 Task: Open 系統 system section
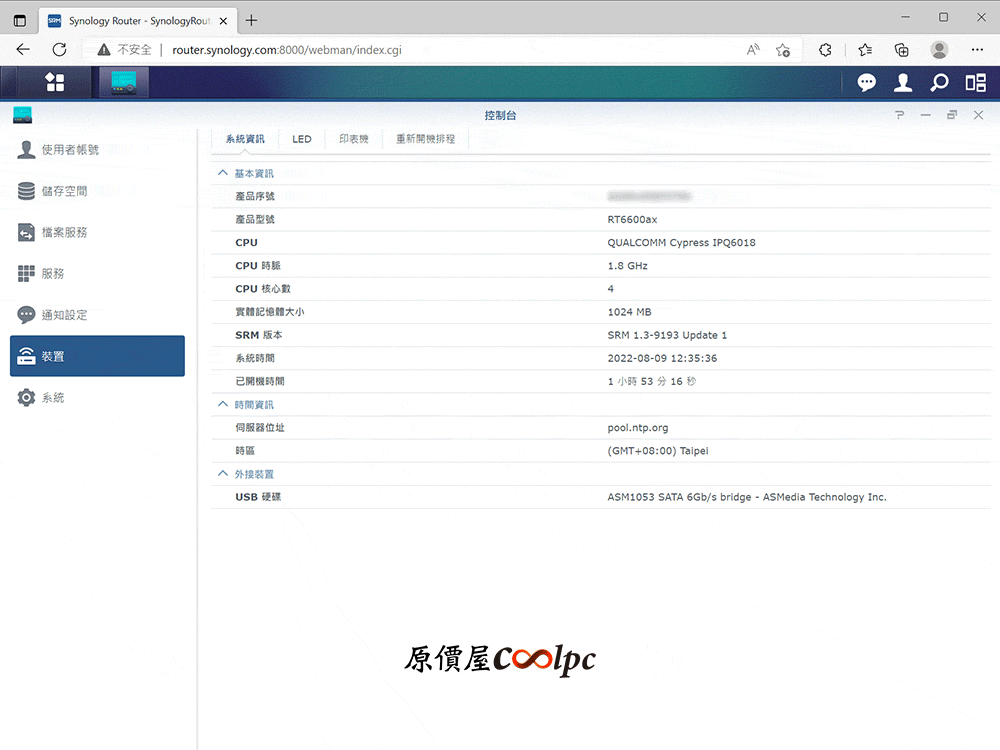pyautogui.click(x=98, y=397)
